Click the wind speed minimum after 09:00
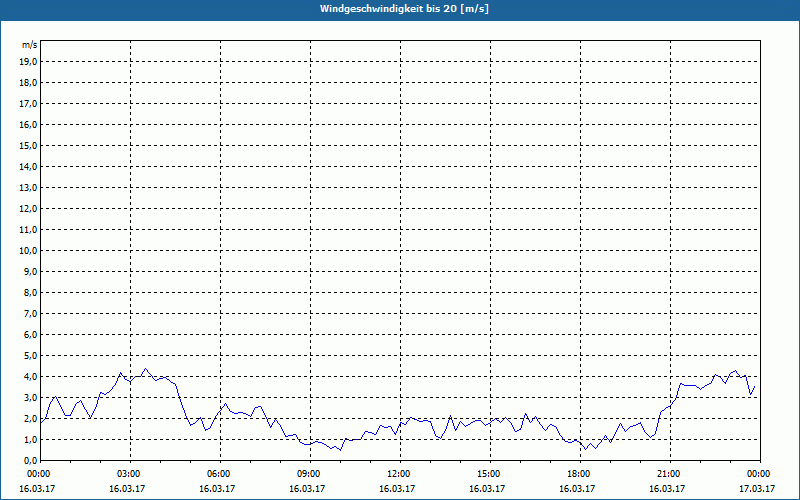Image resolution: width=800 pixels, height=500 pixels. [340, 450]
